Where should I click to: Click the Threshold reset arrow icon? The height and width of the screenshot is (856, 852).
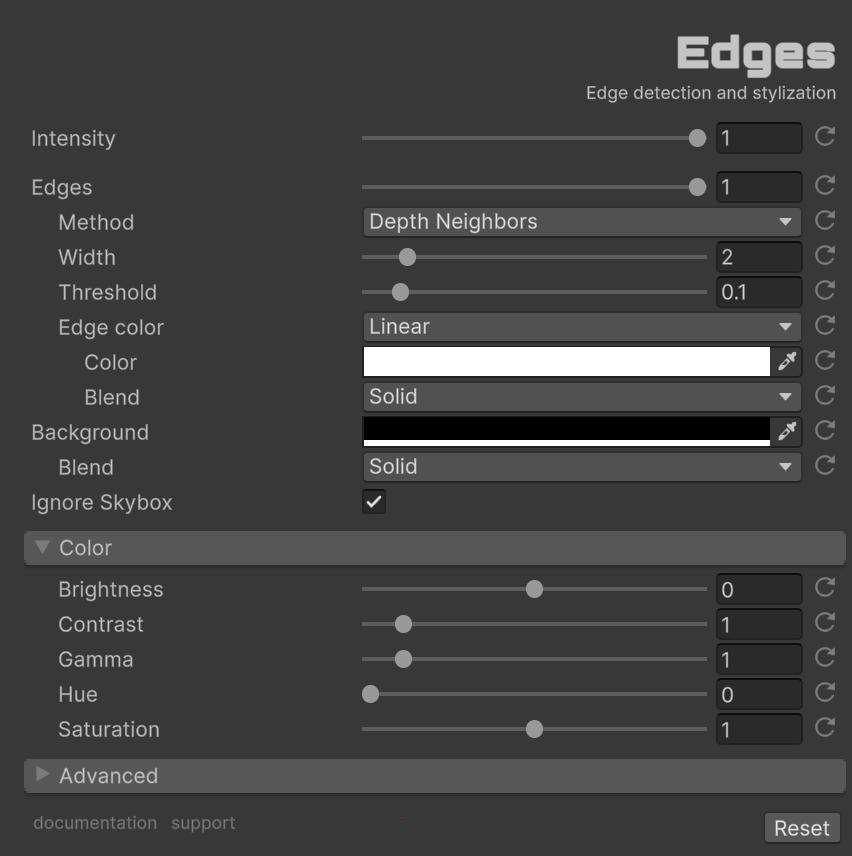tap(825, 291)
